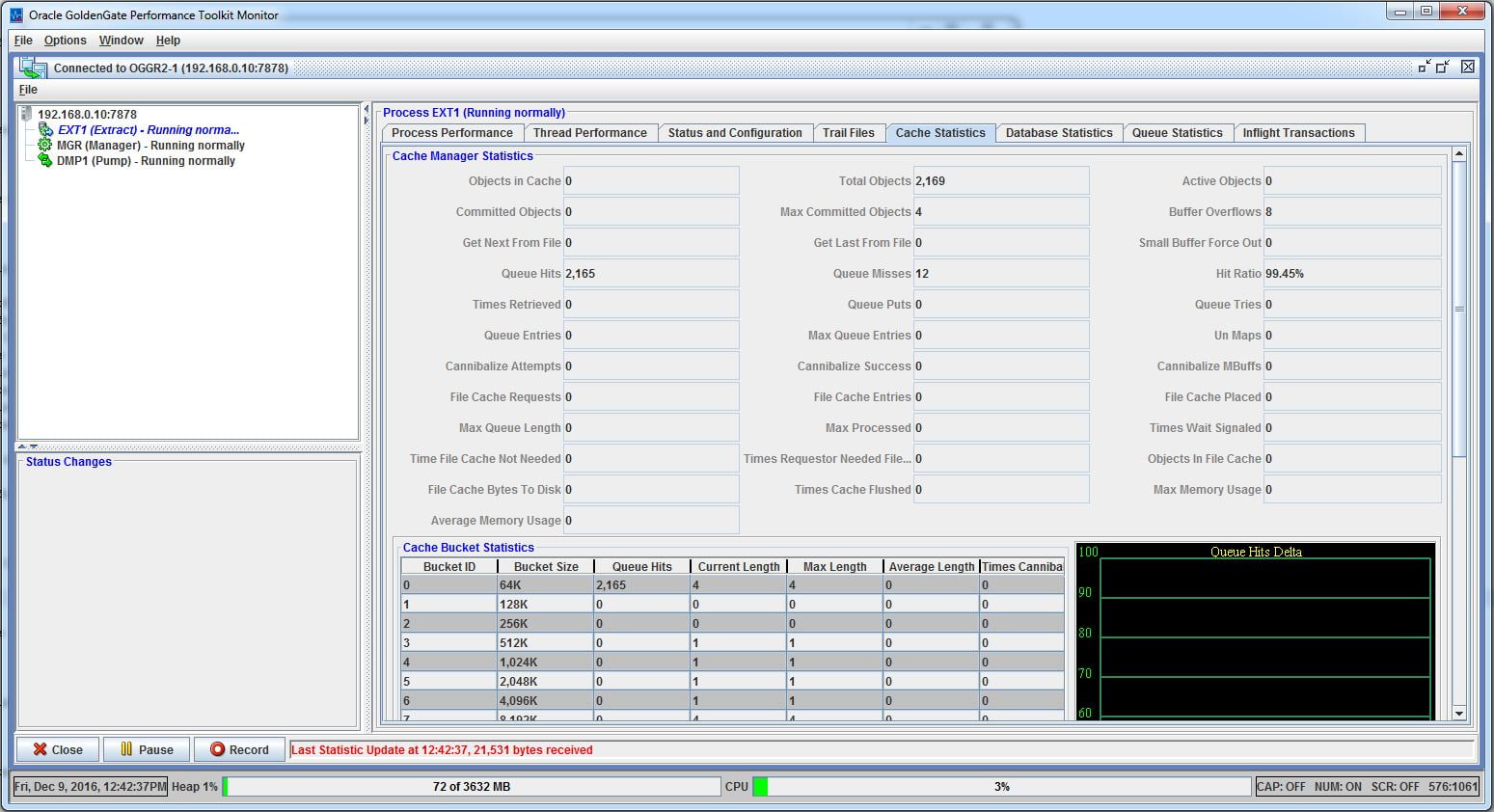The height and width of the screenshot is (812, 1494).
Task: Click the Pause button
Action: click(147, 749)
